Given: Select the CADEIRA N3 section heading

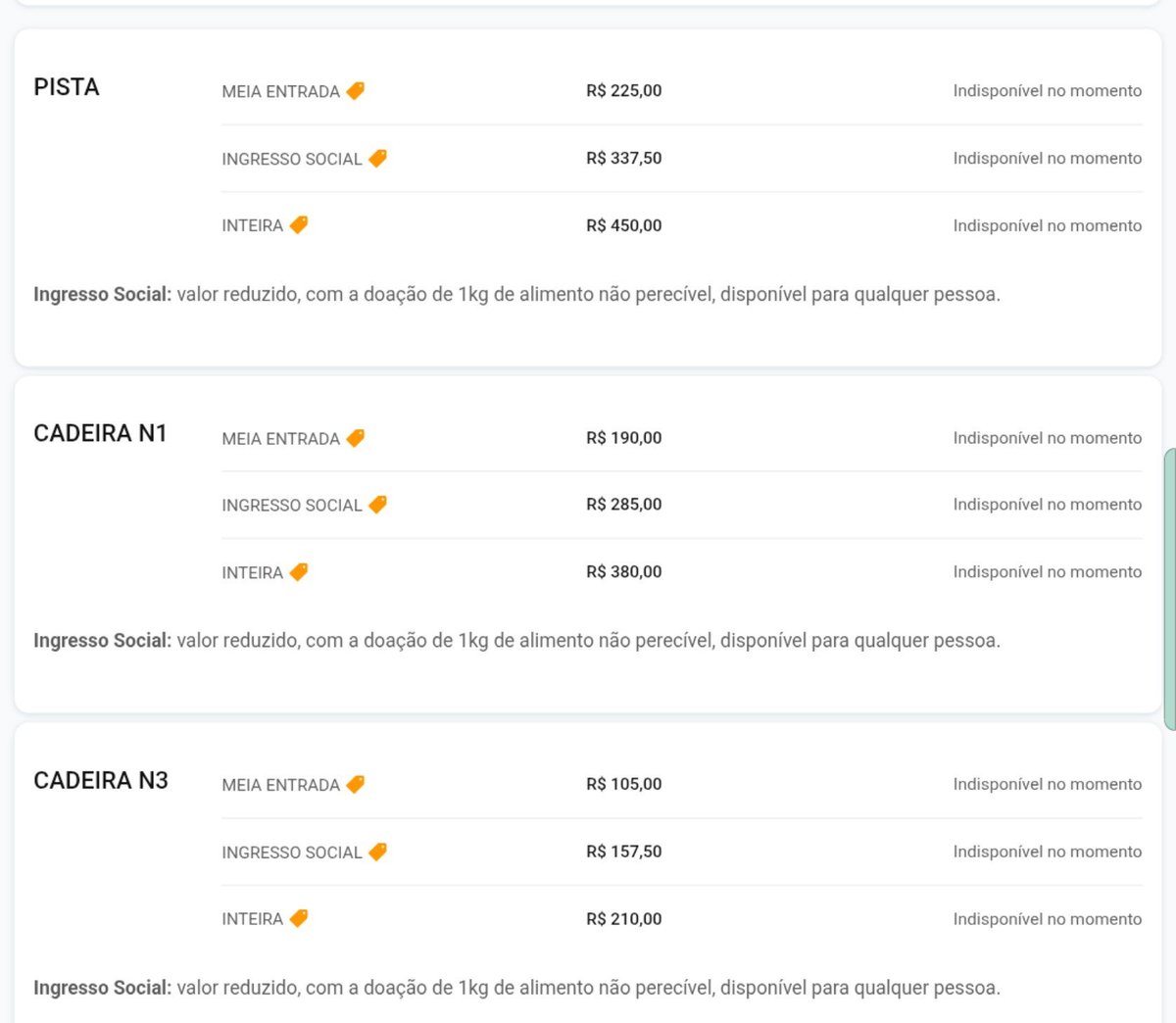Looking at the screenshot, I should click(101, 780).
